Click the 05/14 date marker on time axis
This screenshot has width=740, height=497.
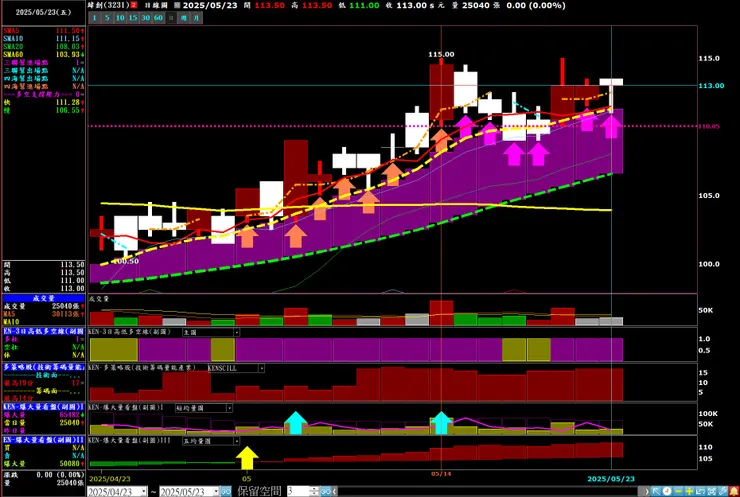tap(441, 473)
